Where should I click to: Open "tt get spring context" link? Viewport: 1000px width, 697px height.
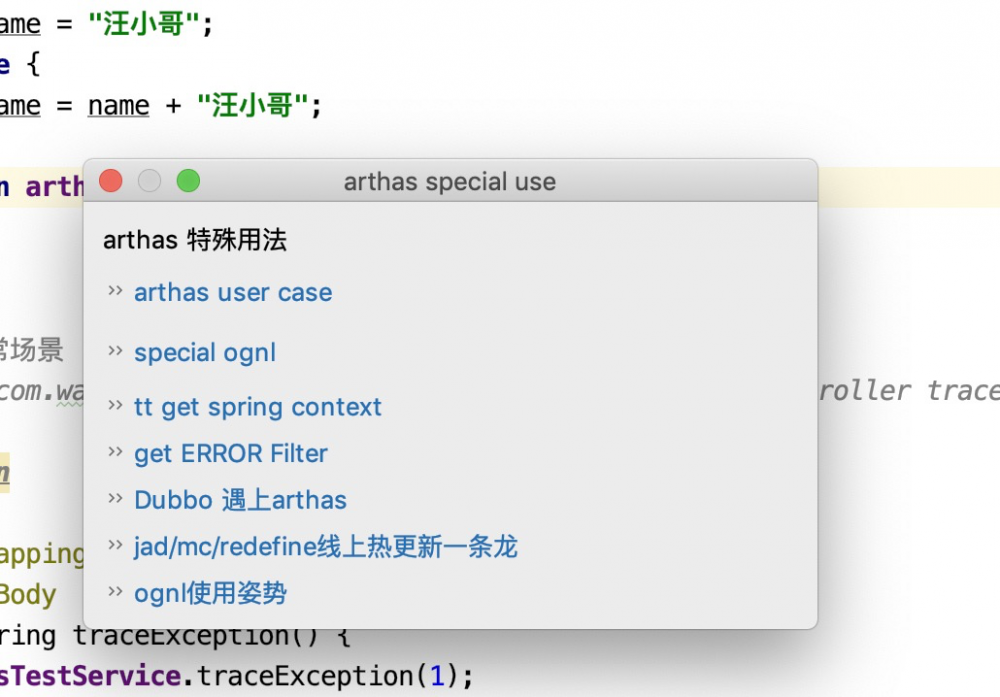click(258, 408)
